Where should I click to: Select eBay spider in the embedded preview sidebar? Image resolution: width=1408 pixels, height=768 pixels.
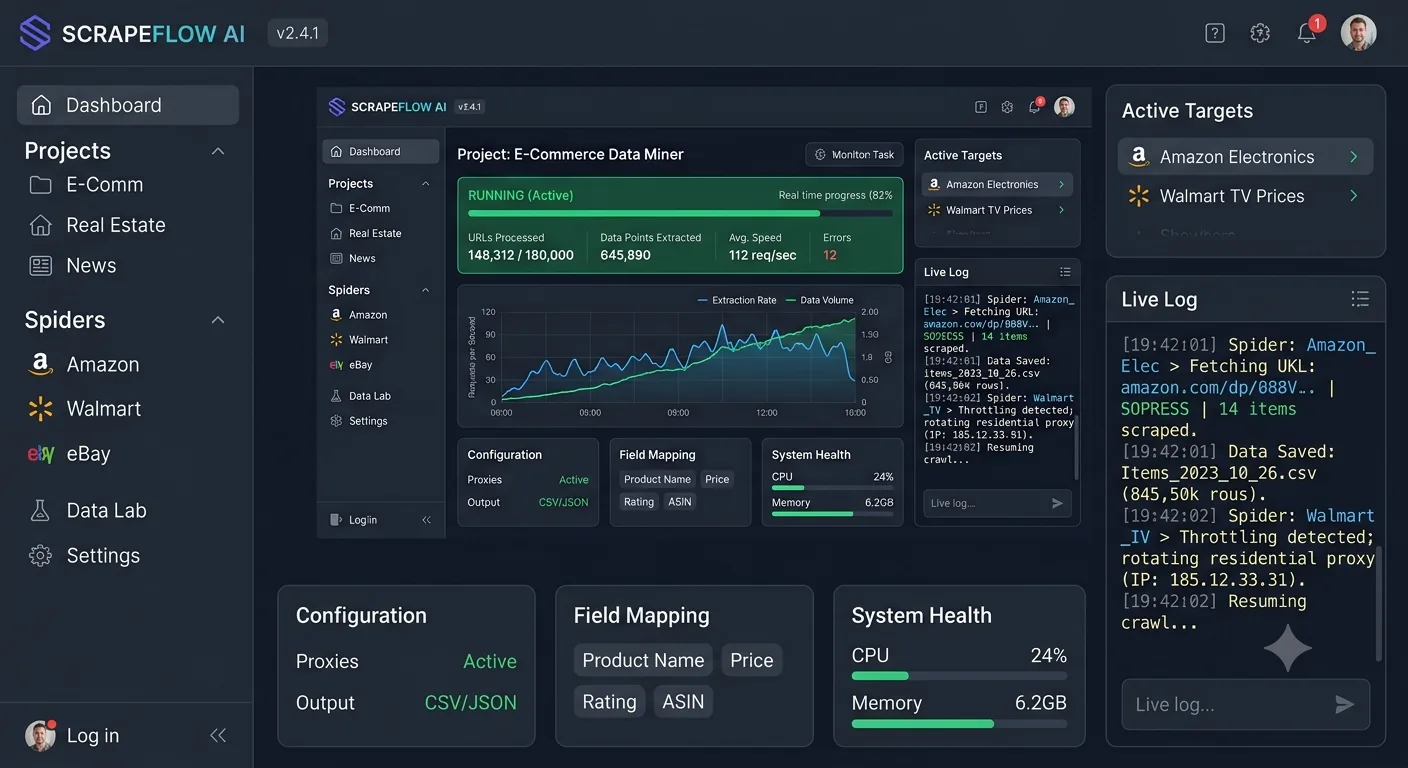[351, 365]
